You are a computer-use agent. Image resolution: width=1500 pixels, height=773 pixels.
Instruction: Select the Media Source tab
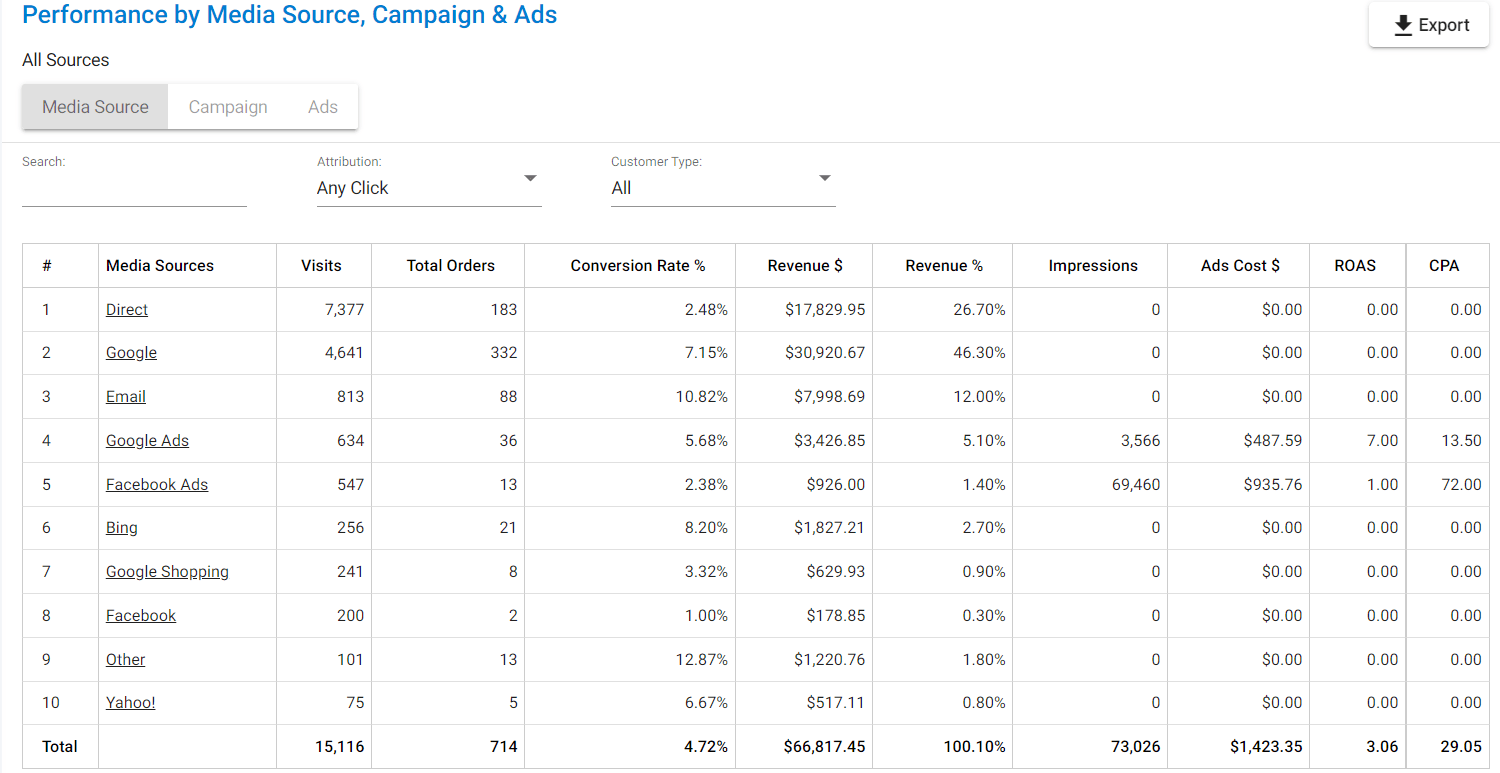coord(95,107)
